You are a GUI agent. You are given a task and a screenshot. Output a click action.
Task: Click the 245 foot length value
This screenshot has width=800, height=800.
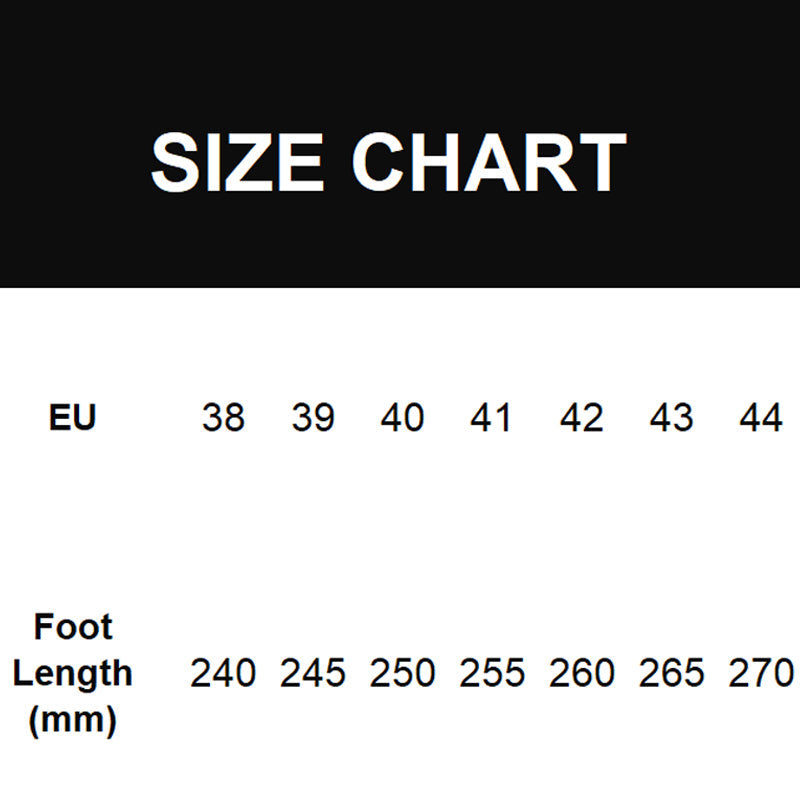313,673
